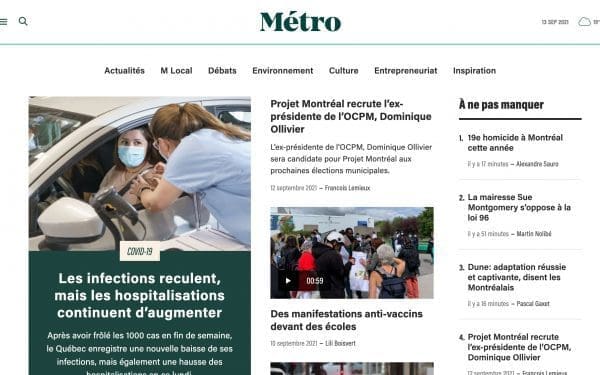Click 12 septembre 2021 byline François Lemieux

pyautogui.click(x=320, y=188)
